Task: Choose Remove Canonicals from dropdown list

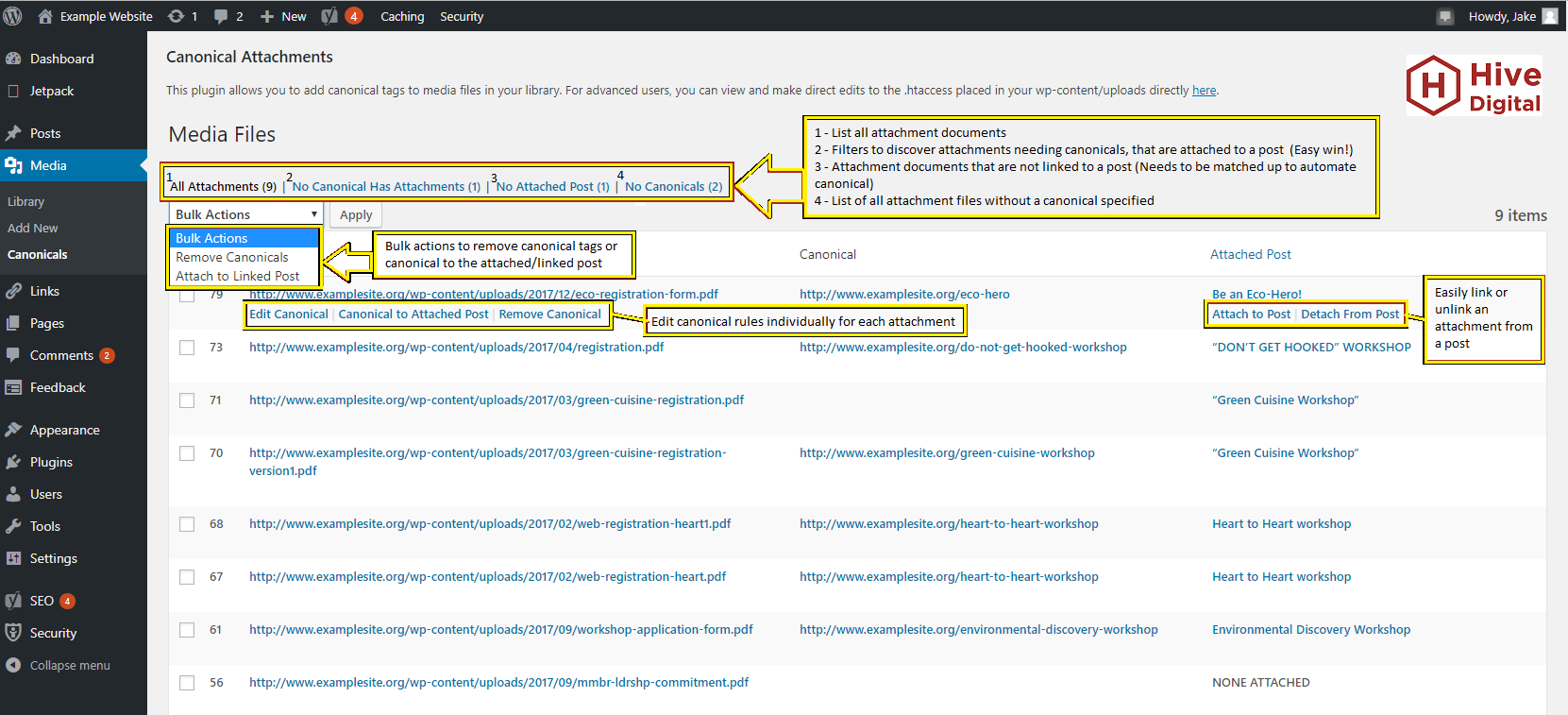Action: point(244,257)
